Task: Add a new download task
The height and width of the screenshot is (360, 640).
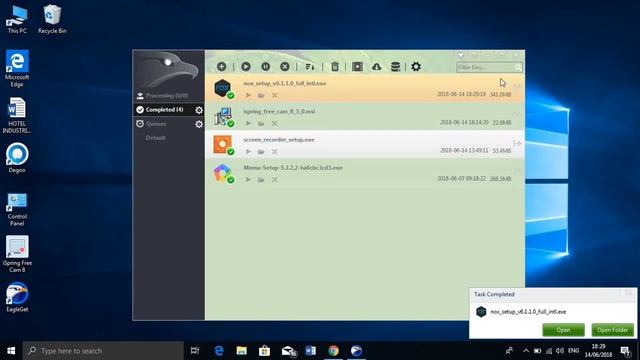Action: point(222,67)
